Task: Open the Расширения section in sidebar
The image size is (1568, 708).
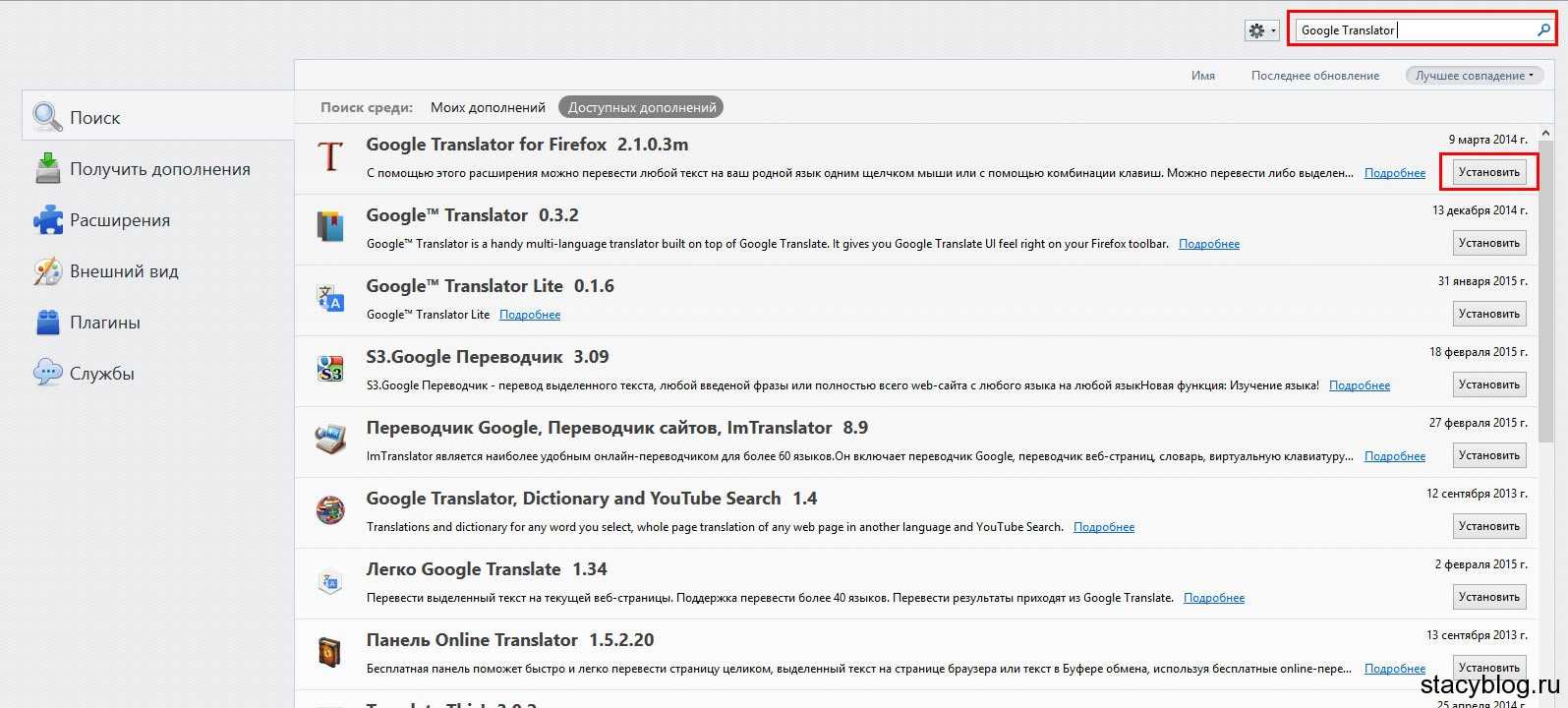Action: [x=119, y=220]
